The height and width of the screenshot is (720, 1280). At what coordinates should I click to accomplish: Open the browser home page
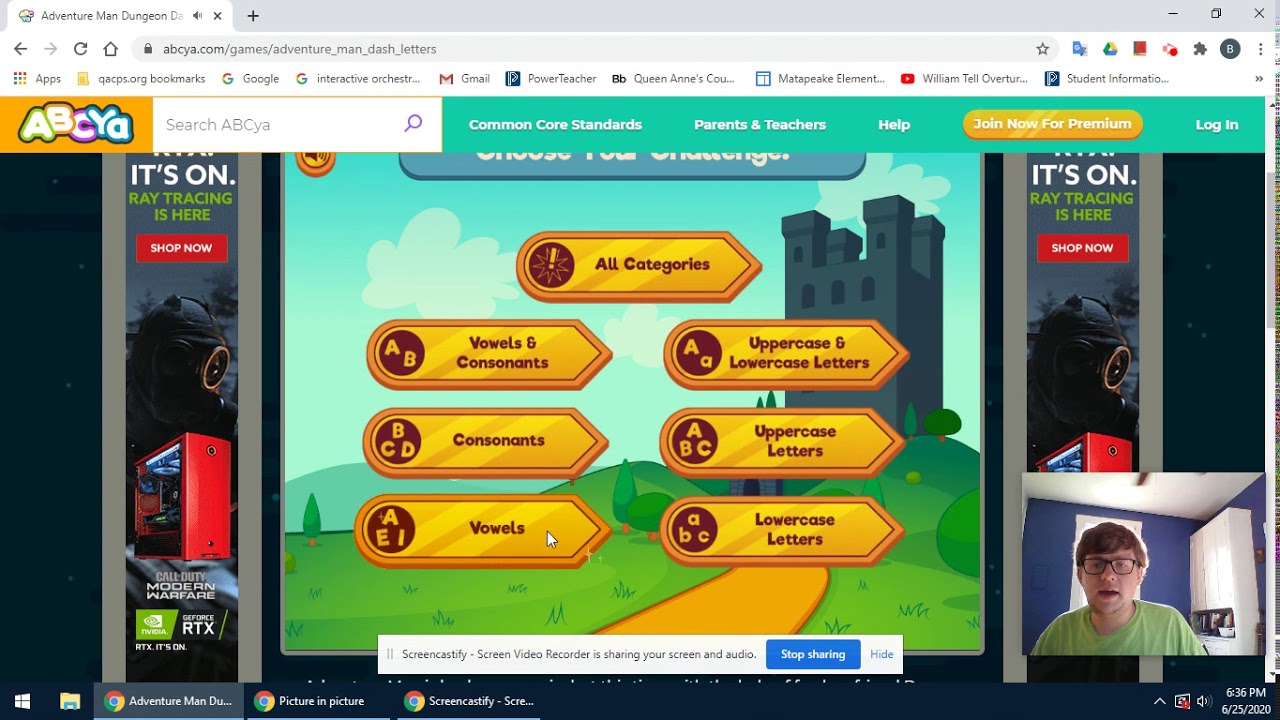pos(111,49)
